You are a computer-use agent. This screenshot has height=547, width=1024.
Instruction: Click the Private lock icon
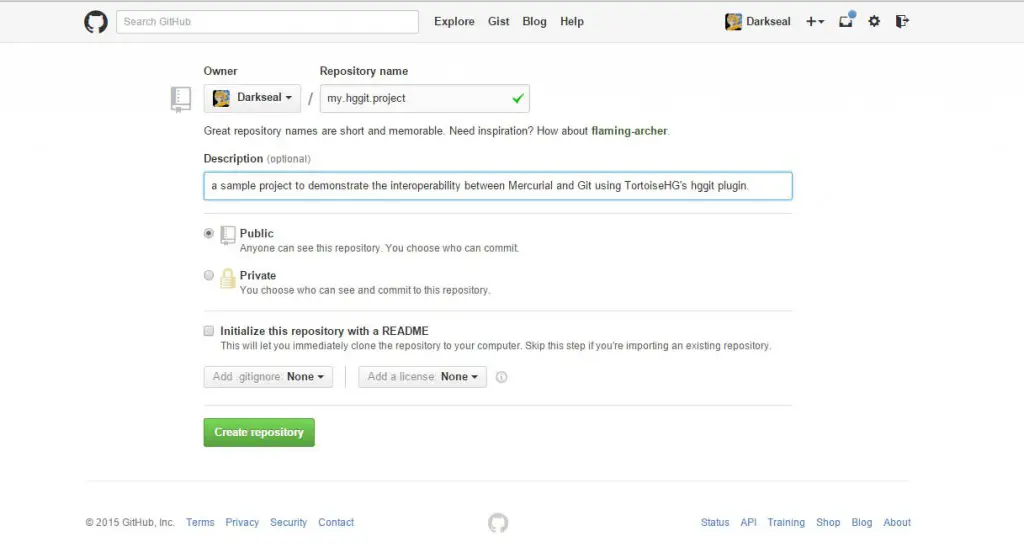(227, 278)
